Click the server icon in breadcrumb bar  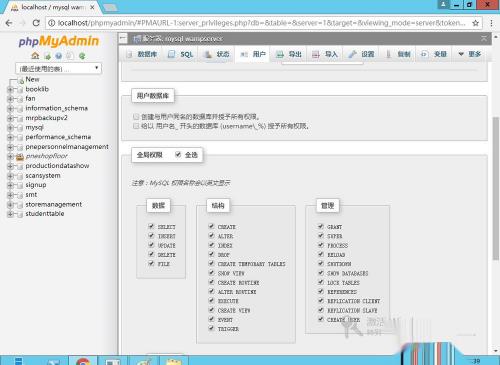click(x=137, y=39)
